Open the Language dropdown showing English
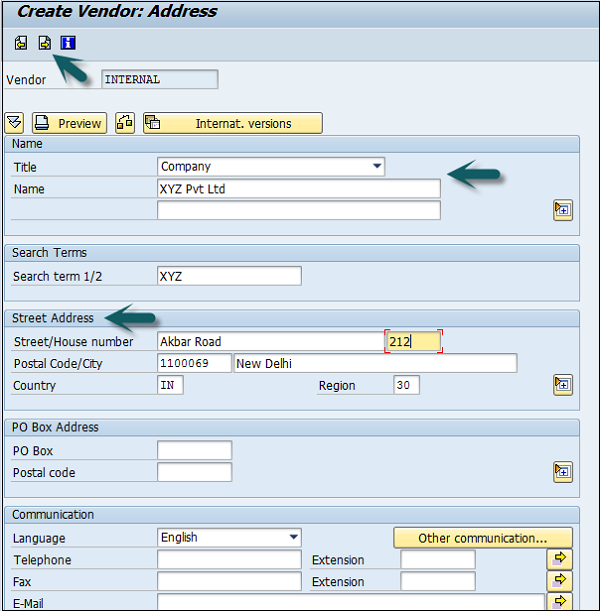 point(229,538)
